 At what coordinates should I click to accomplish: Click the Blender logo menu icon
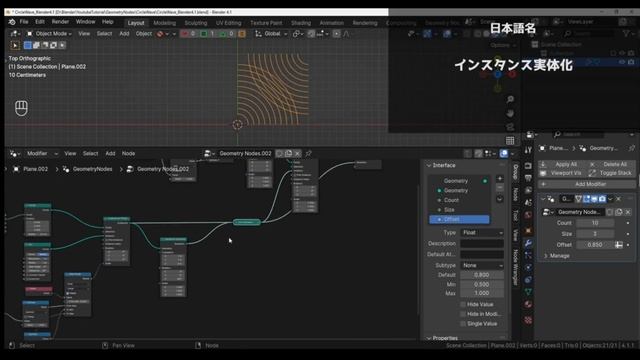(12, 22)
